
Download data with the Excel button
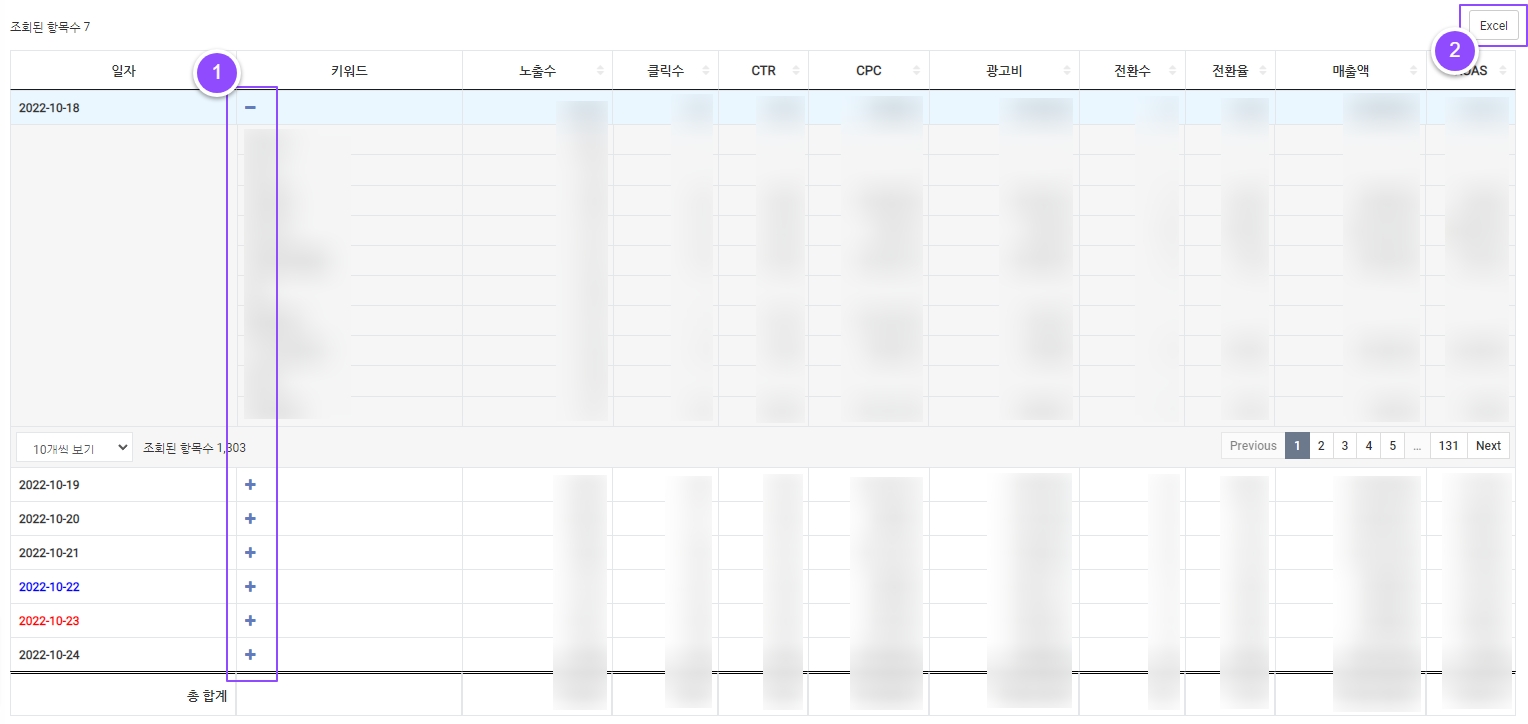coord(1493,26)
